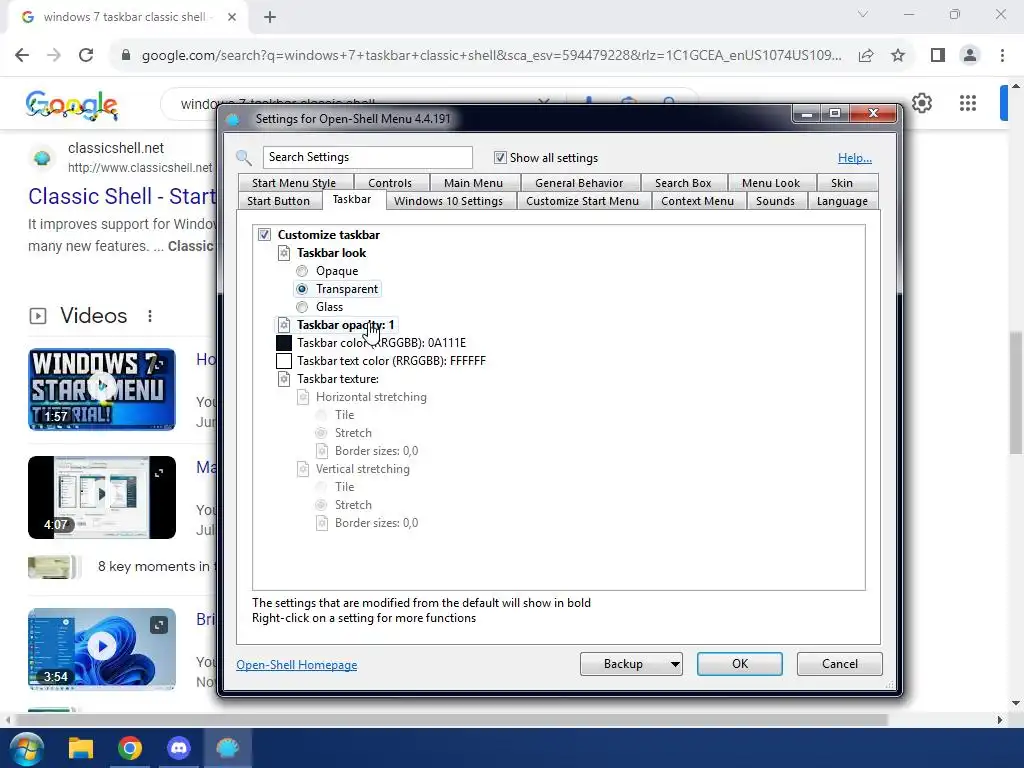Switch to the Sounds tab
The width and height of the screenshot is (1024, 768).
(775, 201)
